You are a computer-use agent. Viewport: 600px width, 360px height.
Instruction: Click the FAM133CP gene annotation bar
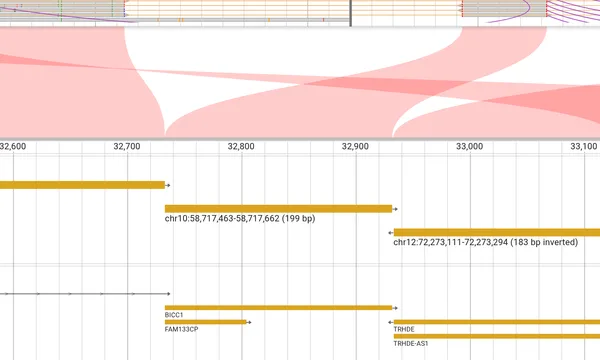coord(206,322)
